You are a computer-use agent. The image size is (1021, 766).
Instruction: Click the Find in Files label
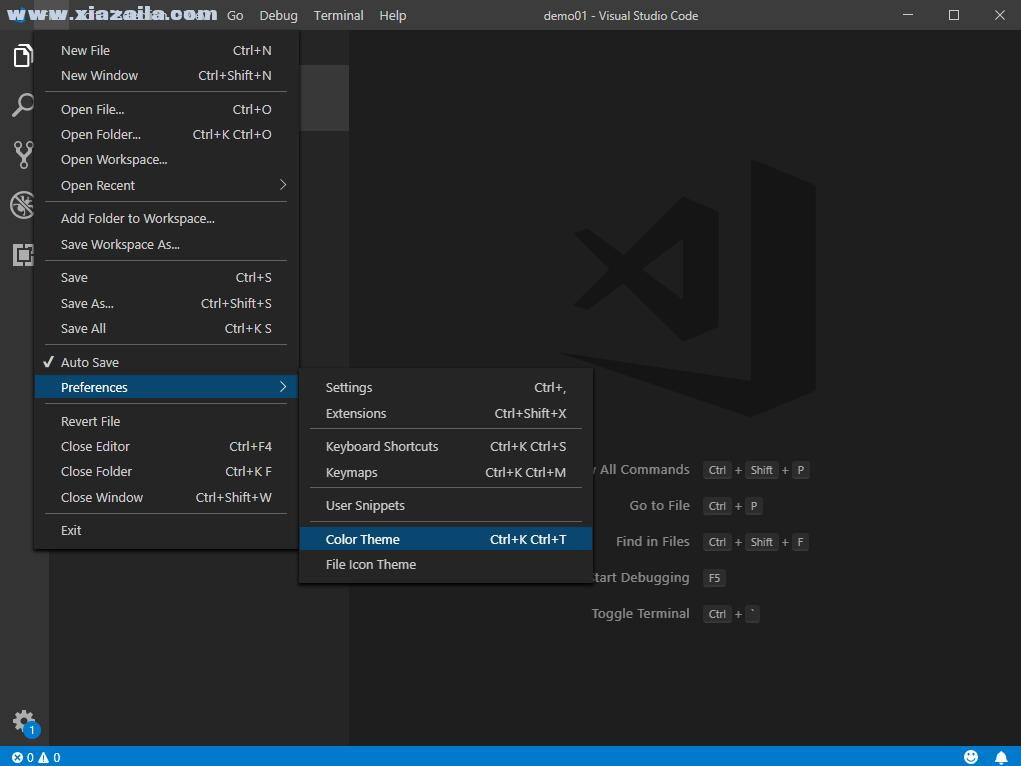(652, 541)
